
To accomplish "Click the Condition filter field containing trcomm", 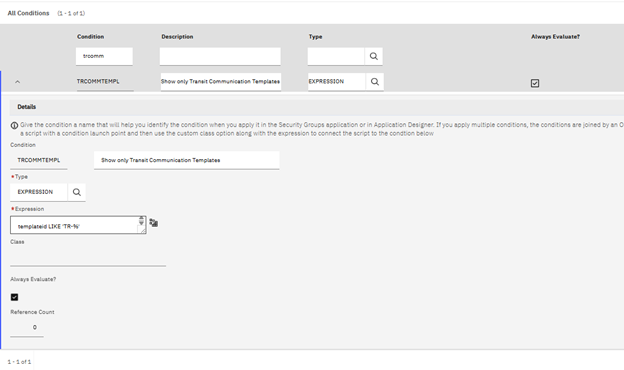I will (x=104, y=56).
